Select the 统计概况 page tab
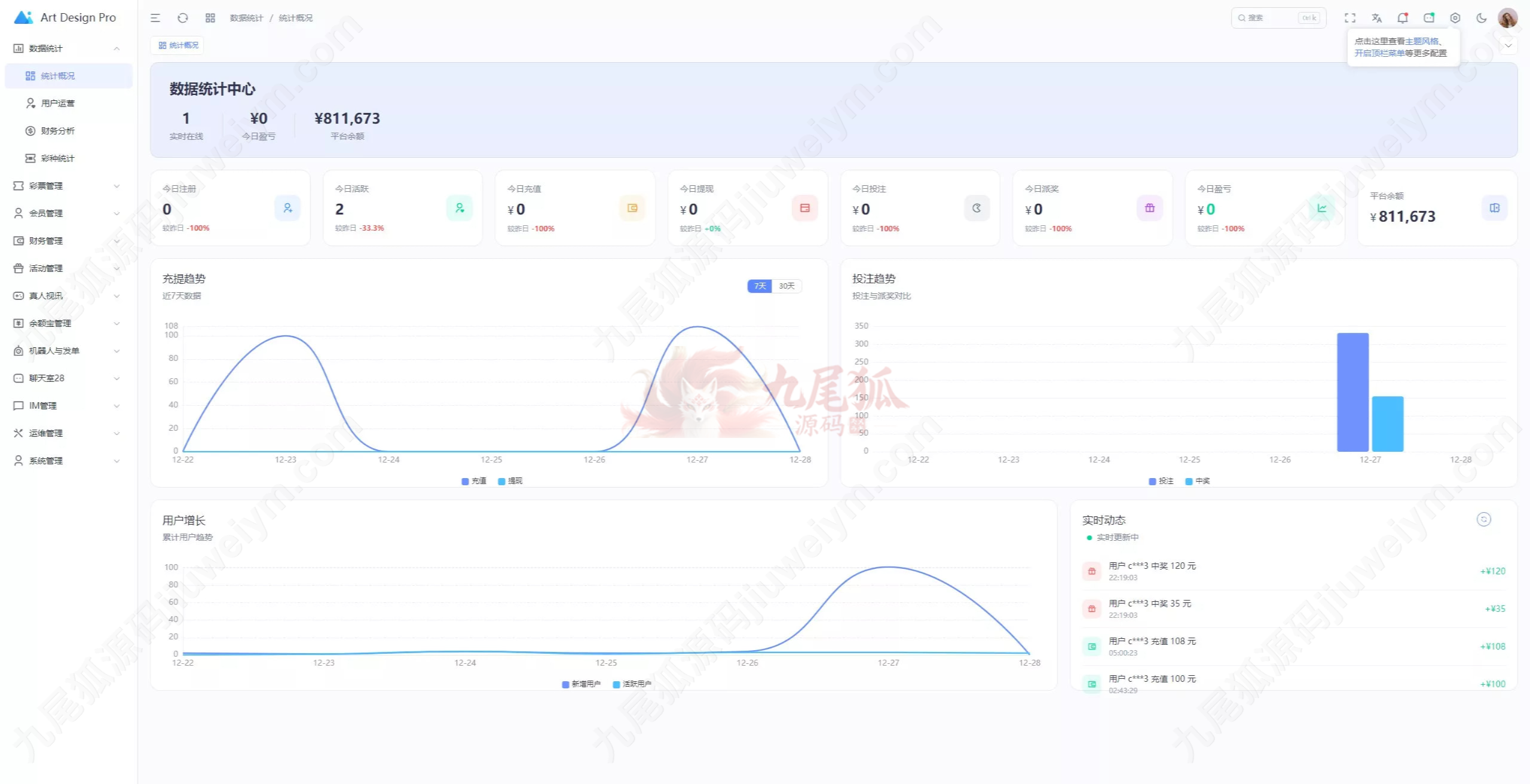This screenshot has width=1530, height=784. pos(178,45)
